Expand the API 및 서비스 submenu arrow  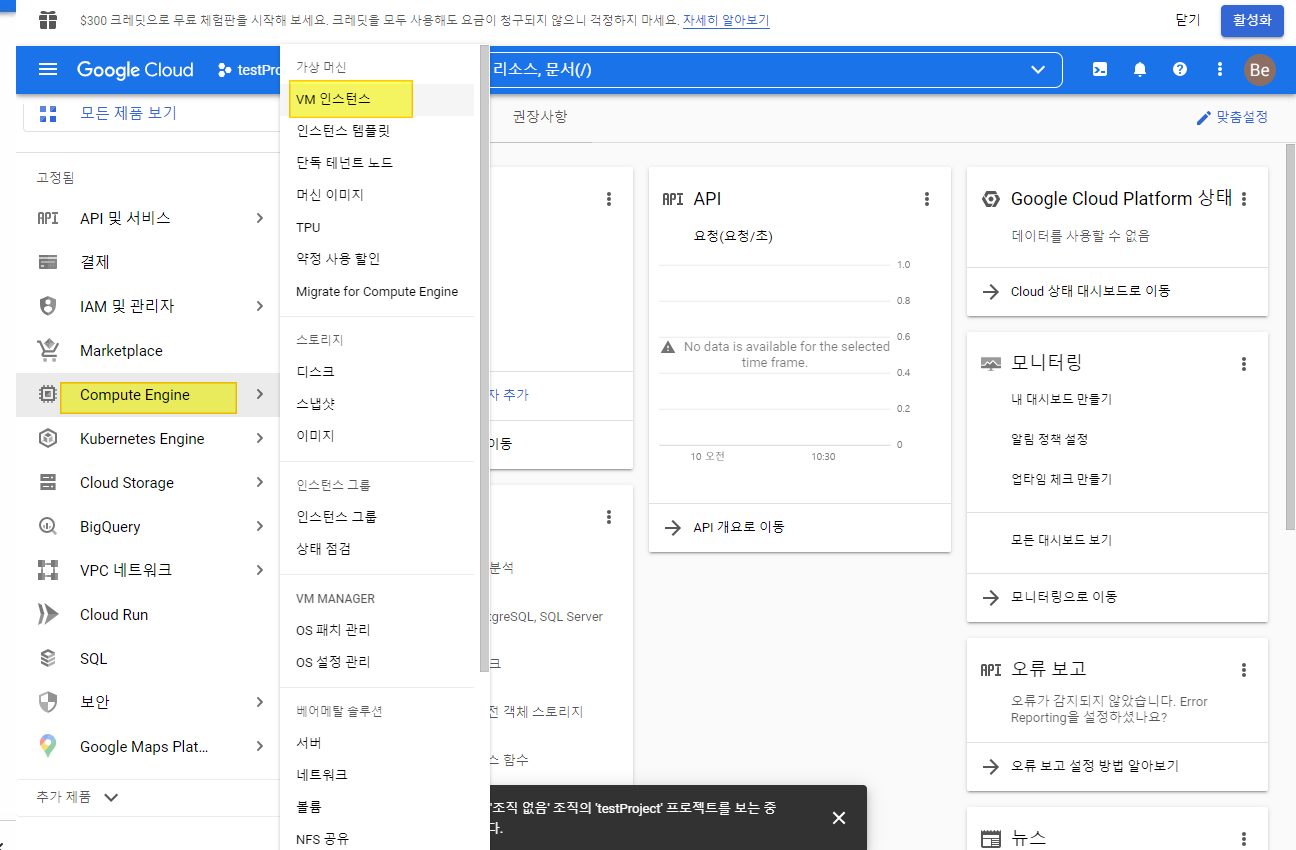pyautogui.click(x=259, y=218)
